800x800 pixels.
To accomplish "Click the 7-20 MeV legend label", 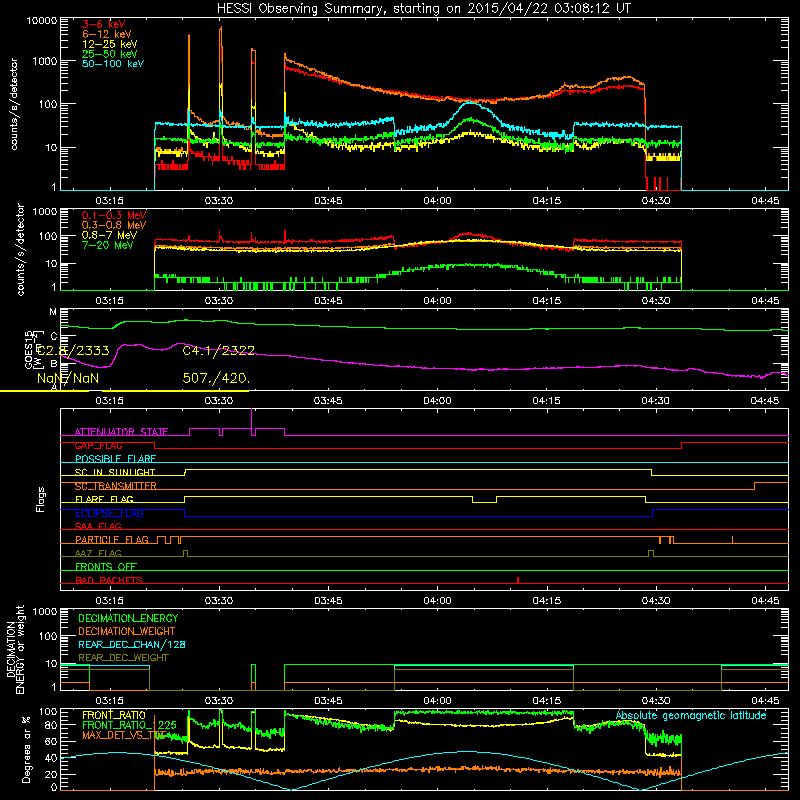I will coord(108,245).
